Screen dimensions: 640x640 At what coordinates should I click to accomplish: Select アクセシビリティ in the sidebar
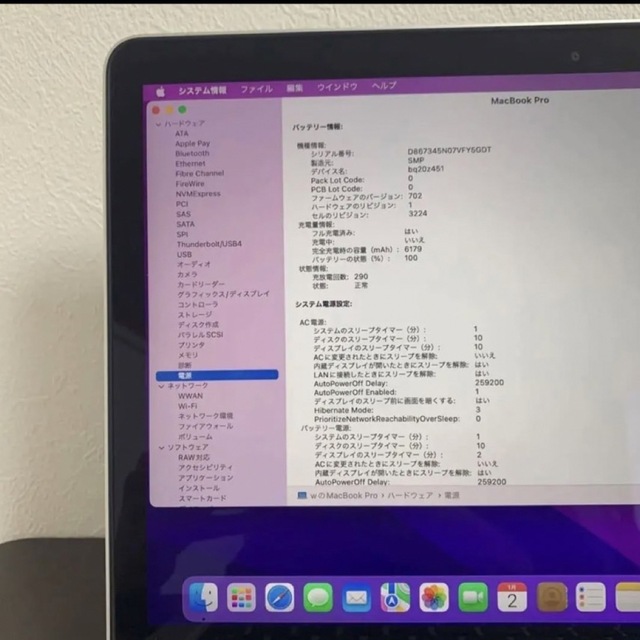[x=206, y=468]
